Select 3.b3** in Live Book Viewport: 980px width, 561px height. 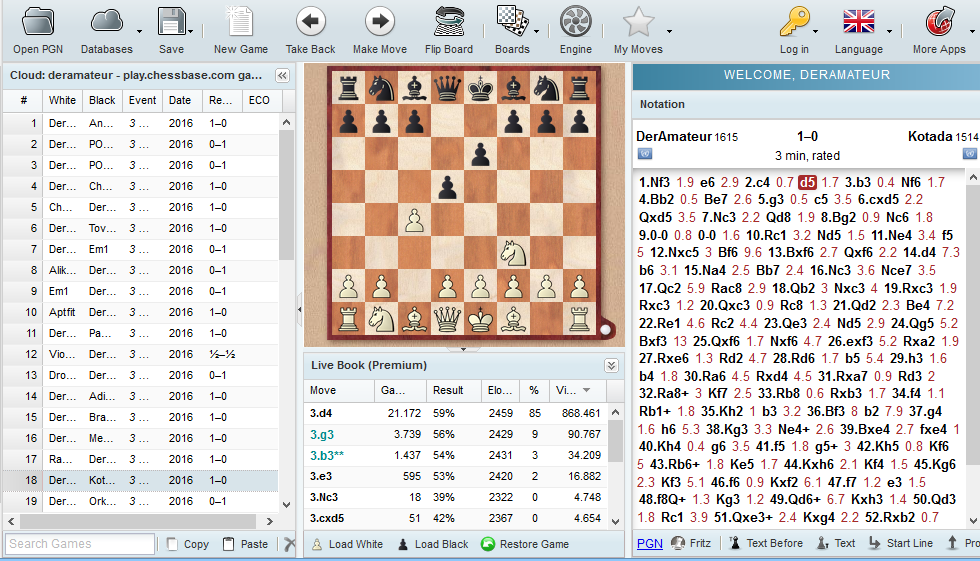tap(455, 455)
